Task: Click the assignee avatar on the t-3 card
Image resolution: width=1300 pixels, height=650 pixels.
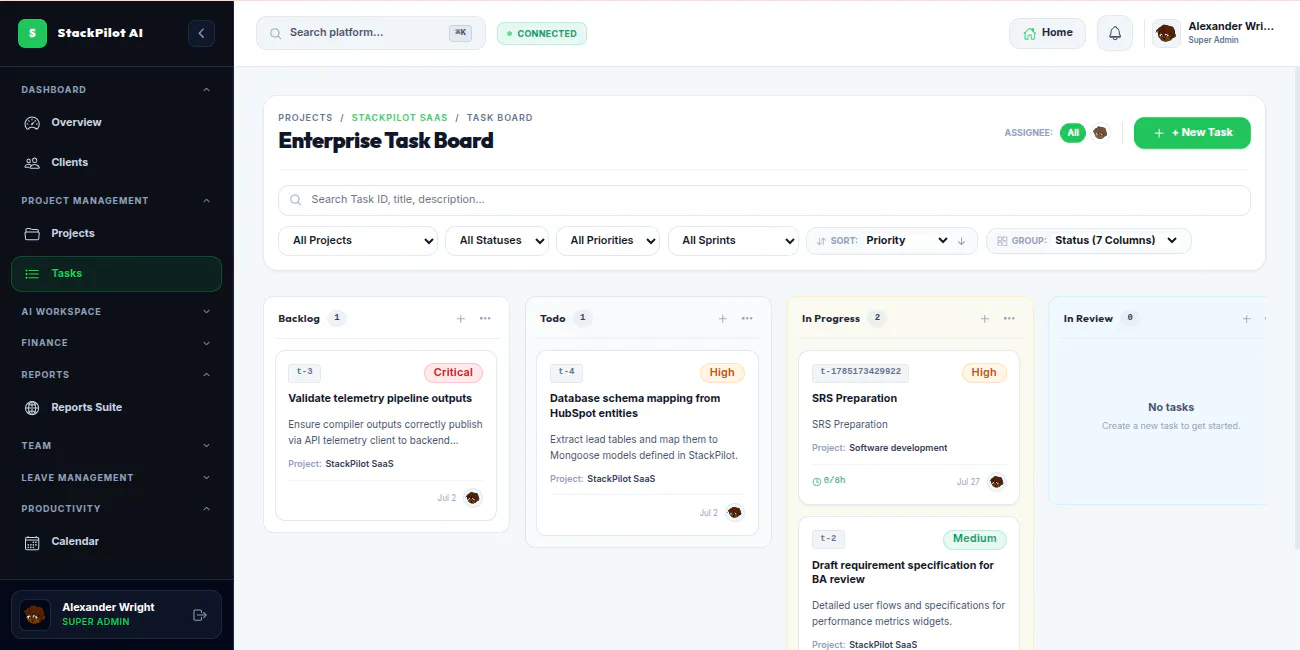Action: click(473, 498)
